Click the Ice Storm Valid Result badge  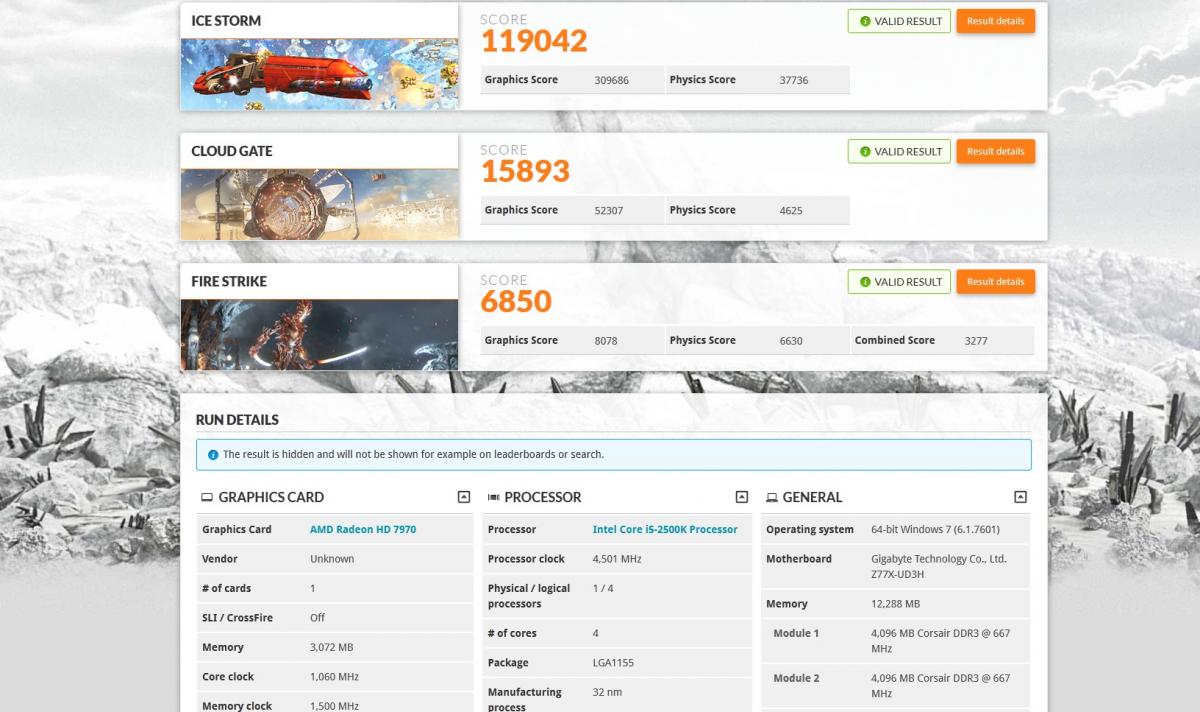point(900,21)
